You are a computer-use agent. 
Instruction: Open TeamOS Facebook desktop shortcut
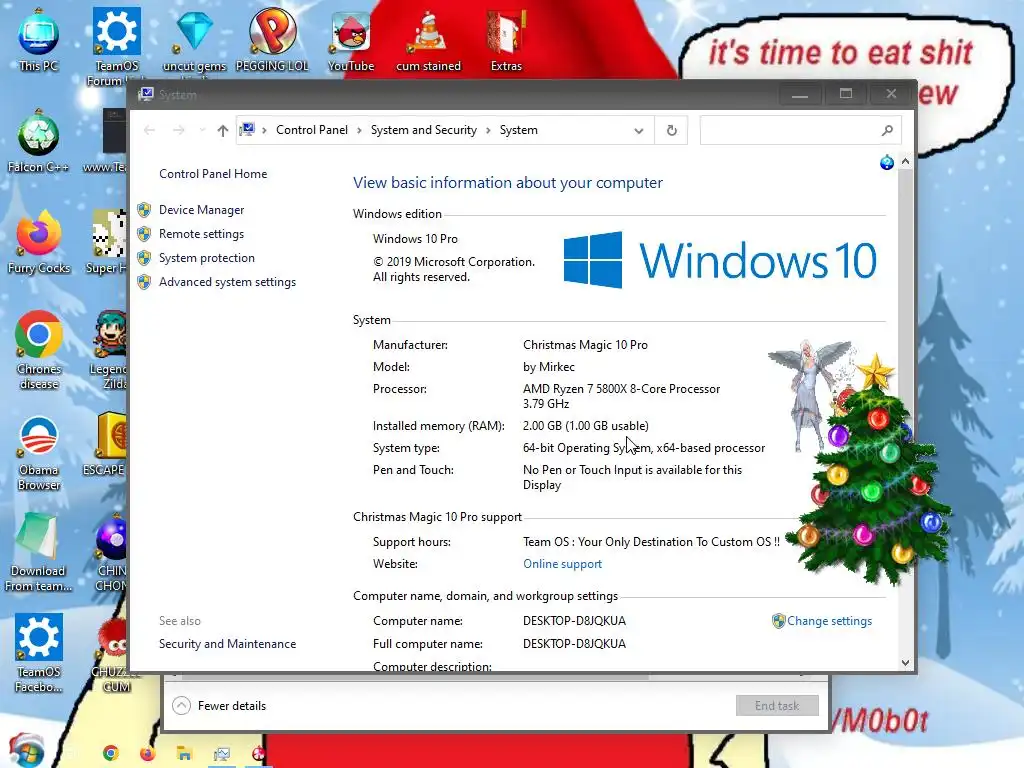(x=39, y=653)
